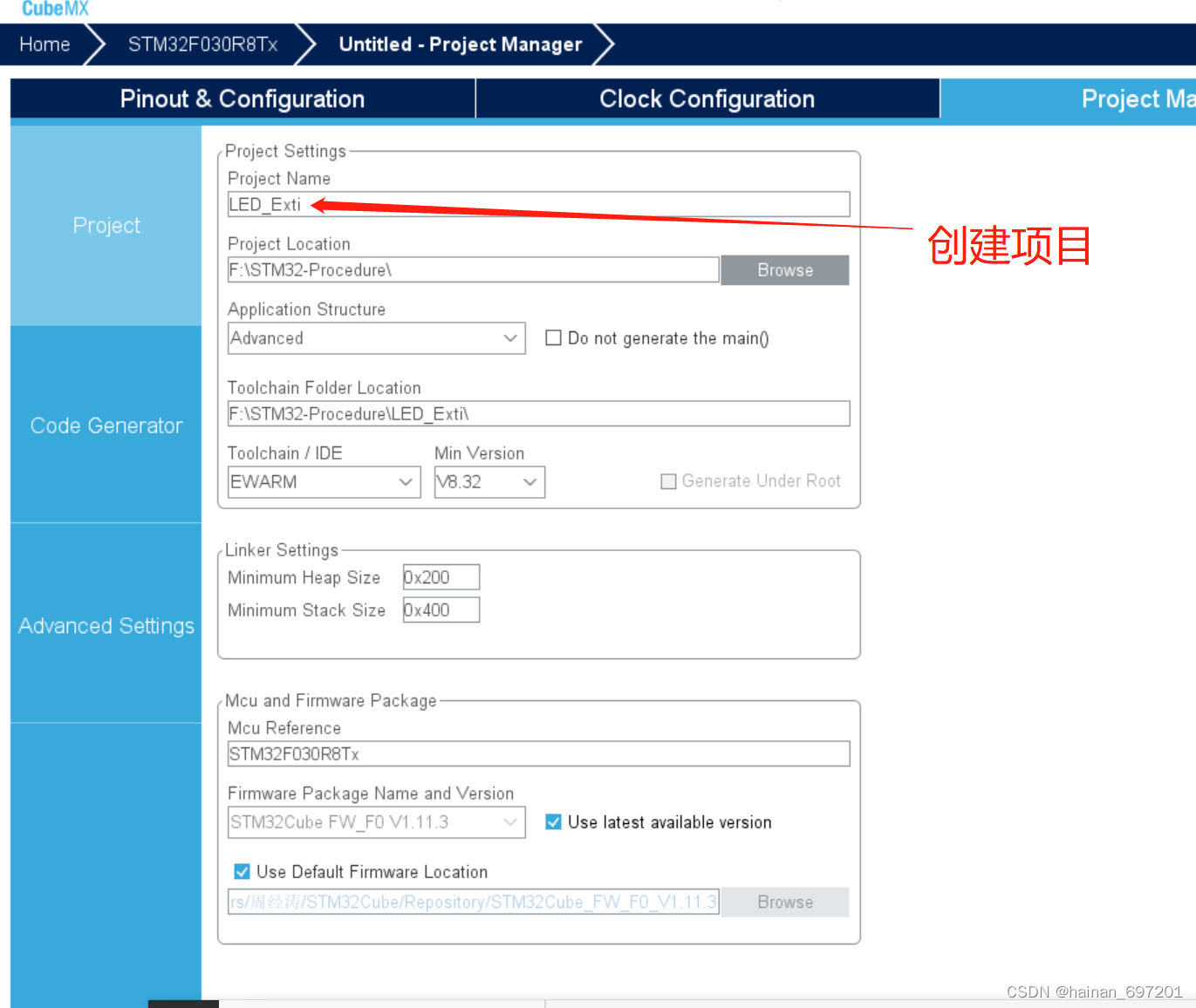Select the firmware repository path field

474,902
